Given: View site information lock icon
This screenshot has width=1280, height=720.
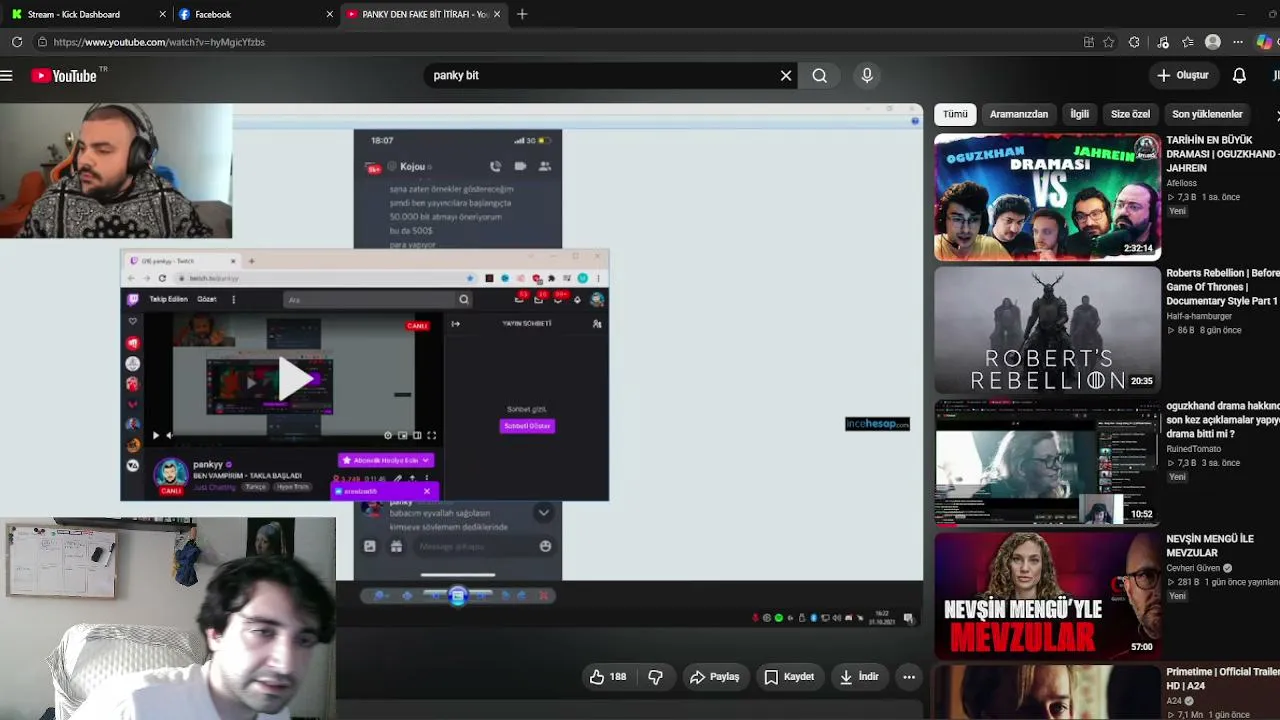Looking at the screenshot, I should (42, 42).
